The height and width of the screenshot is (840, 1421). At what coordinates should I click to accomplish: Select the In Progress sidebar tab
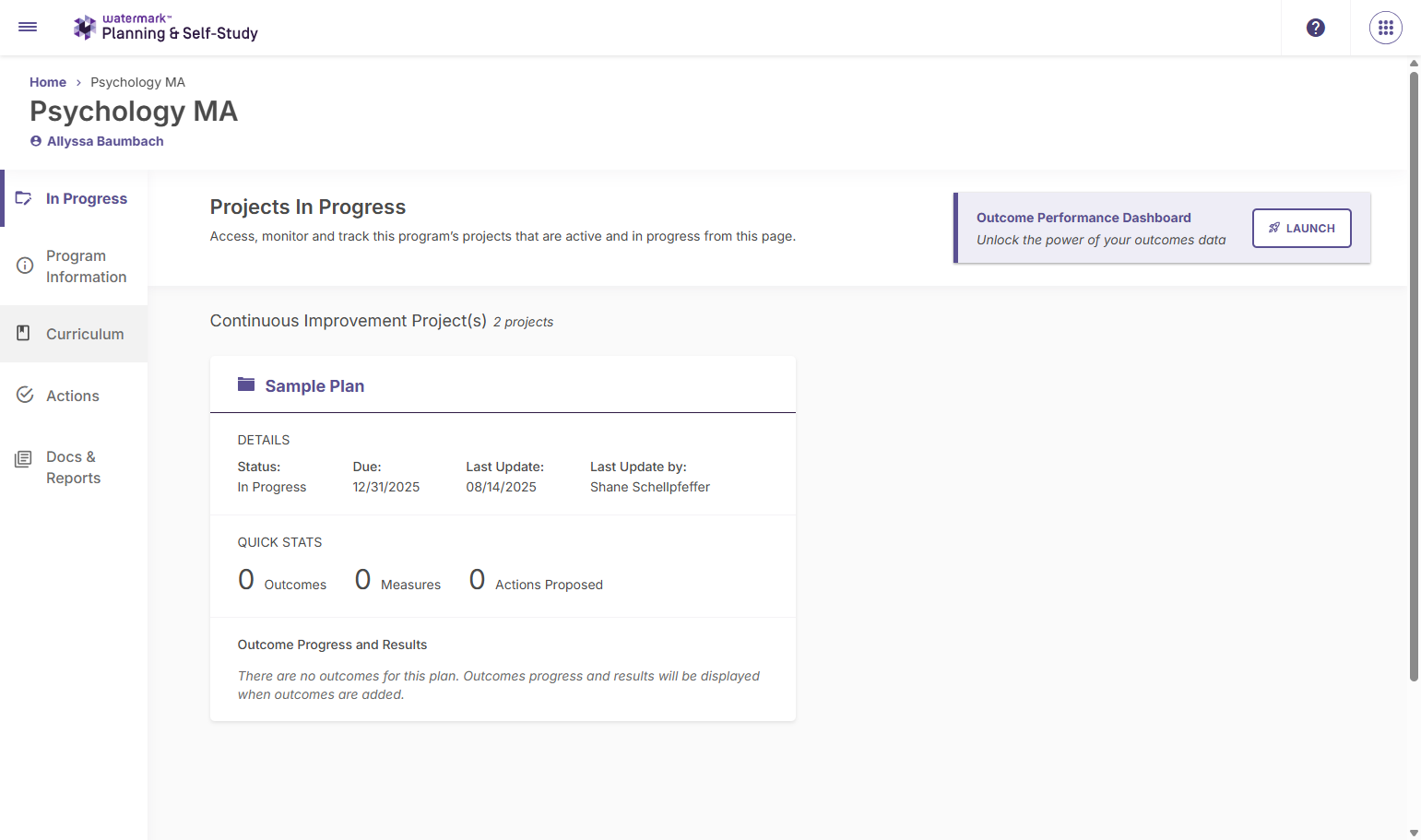pos(75,198)
